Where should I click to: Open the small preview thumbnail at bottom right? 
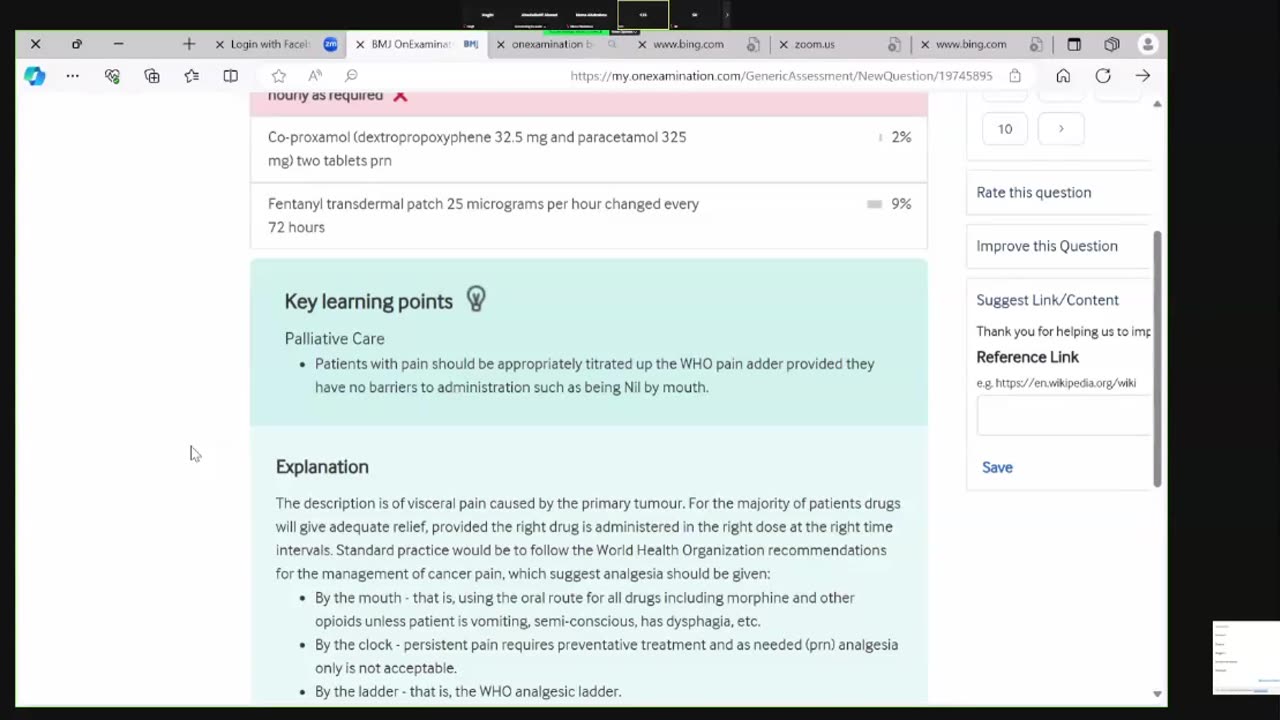1246,657
